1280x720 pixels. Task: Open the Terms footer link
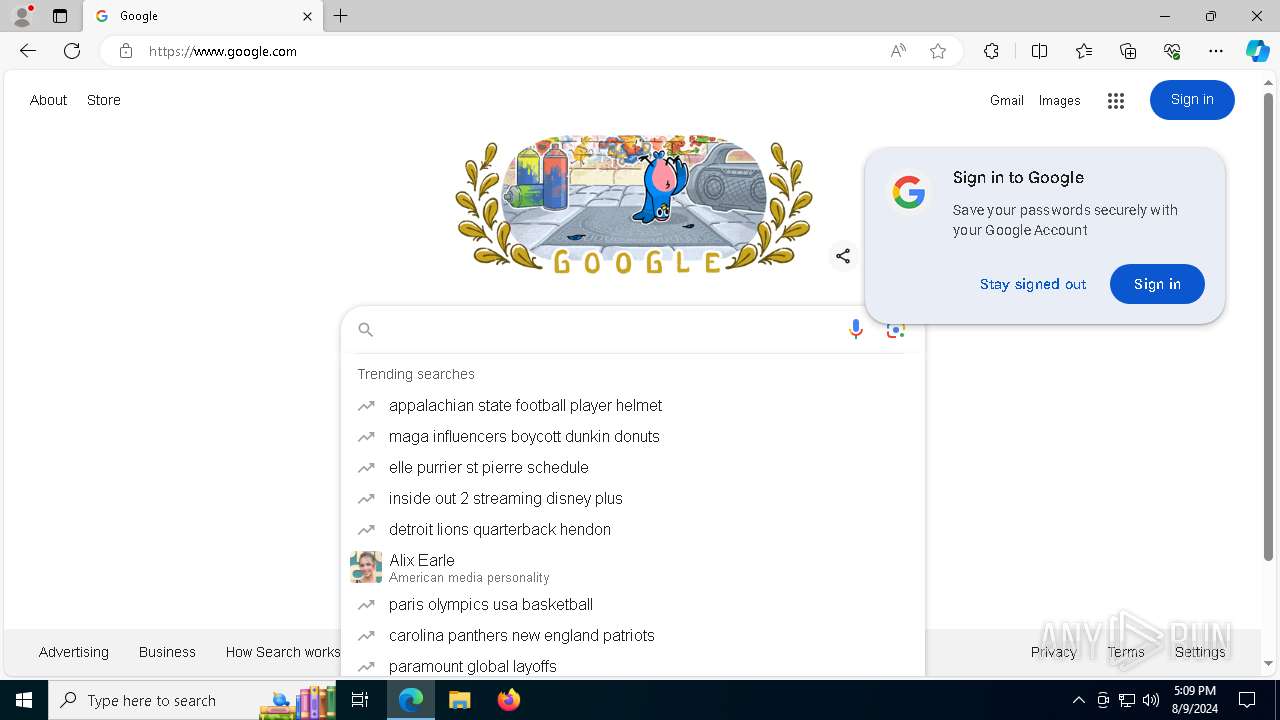(x=1126, y=652)
